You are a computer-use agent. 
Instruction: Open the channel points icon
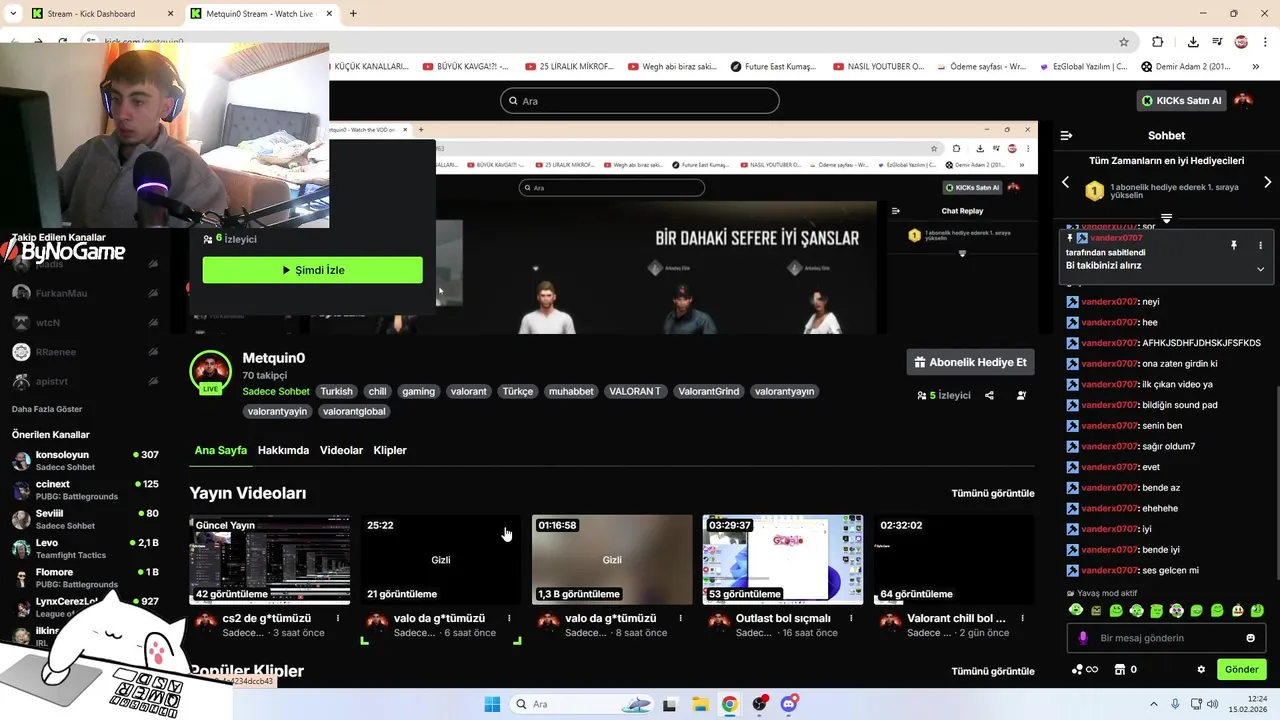coord(1078,669)
